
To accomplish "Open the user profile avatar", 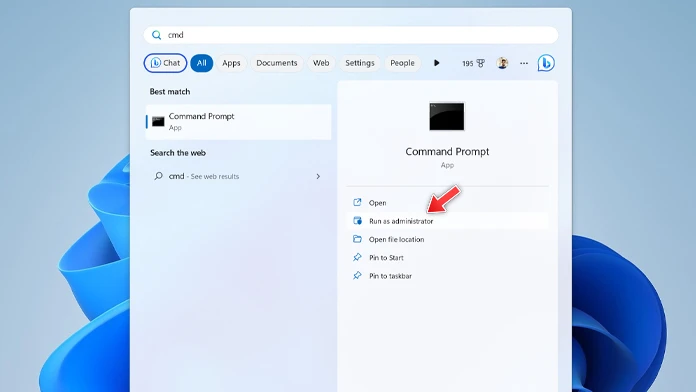I will (x=502, y=63).
